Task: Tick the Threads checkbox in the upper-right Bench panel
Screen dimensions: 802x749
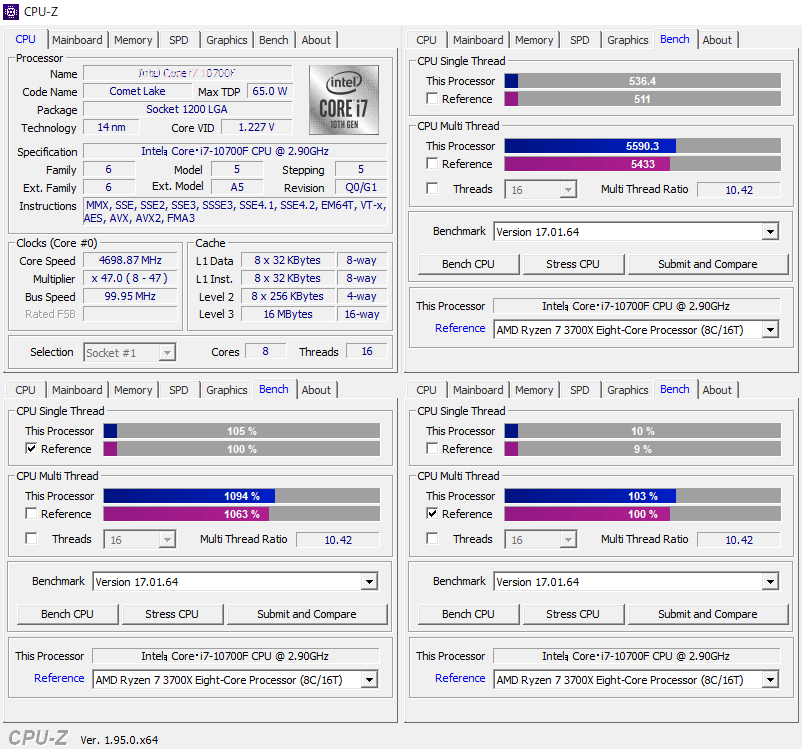Action: (432, 188)
